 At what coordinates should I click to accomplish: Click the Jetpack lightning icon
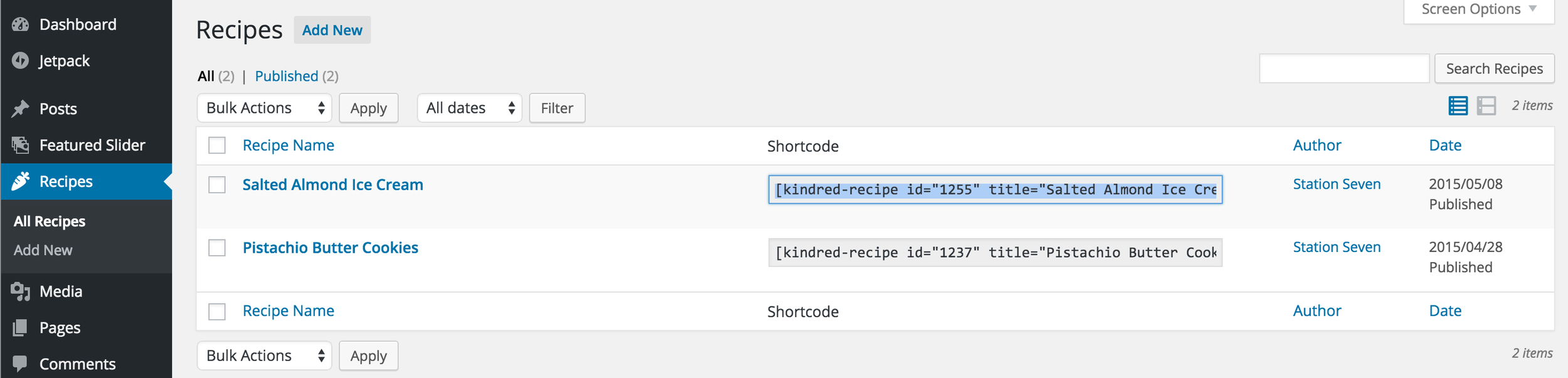20,61
